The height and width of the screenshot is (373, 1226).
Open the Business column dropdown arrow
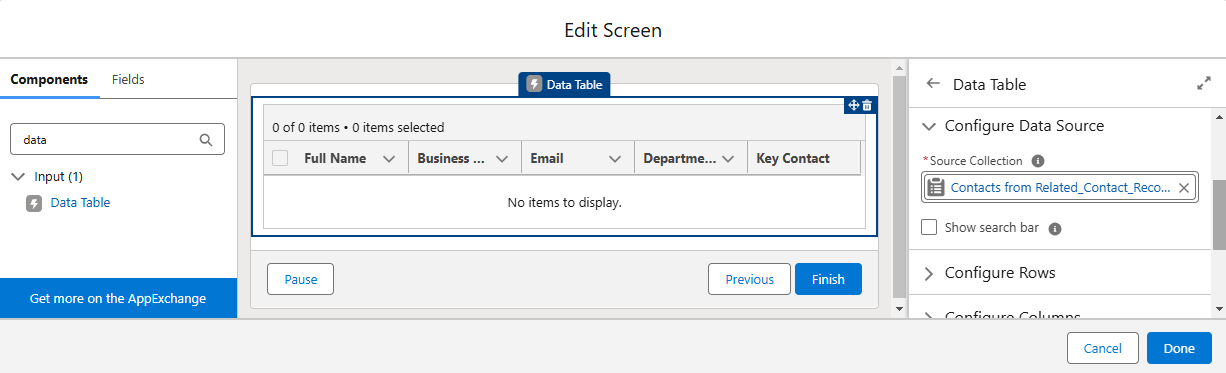[502, 159]
